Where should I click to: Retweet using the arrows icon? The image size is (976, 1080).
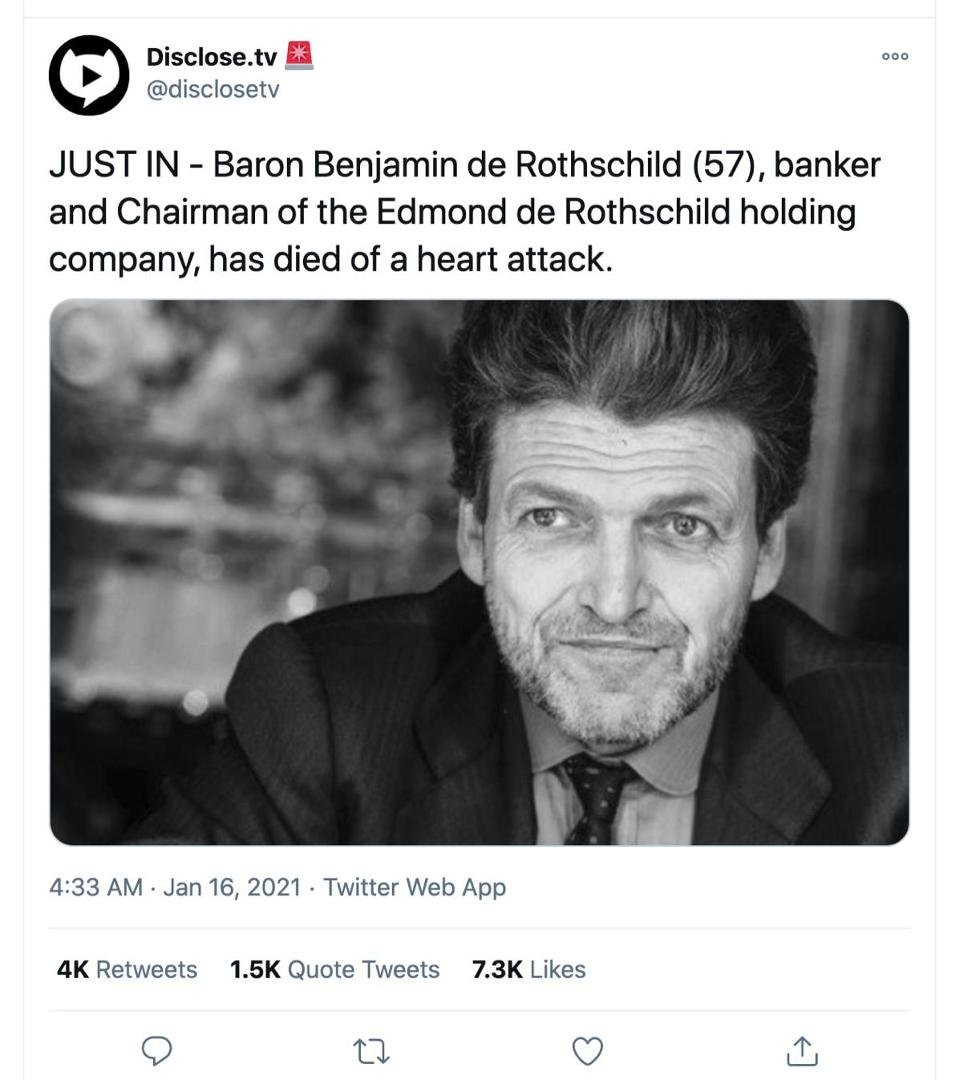tap(372, 1052)
